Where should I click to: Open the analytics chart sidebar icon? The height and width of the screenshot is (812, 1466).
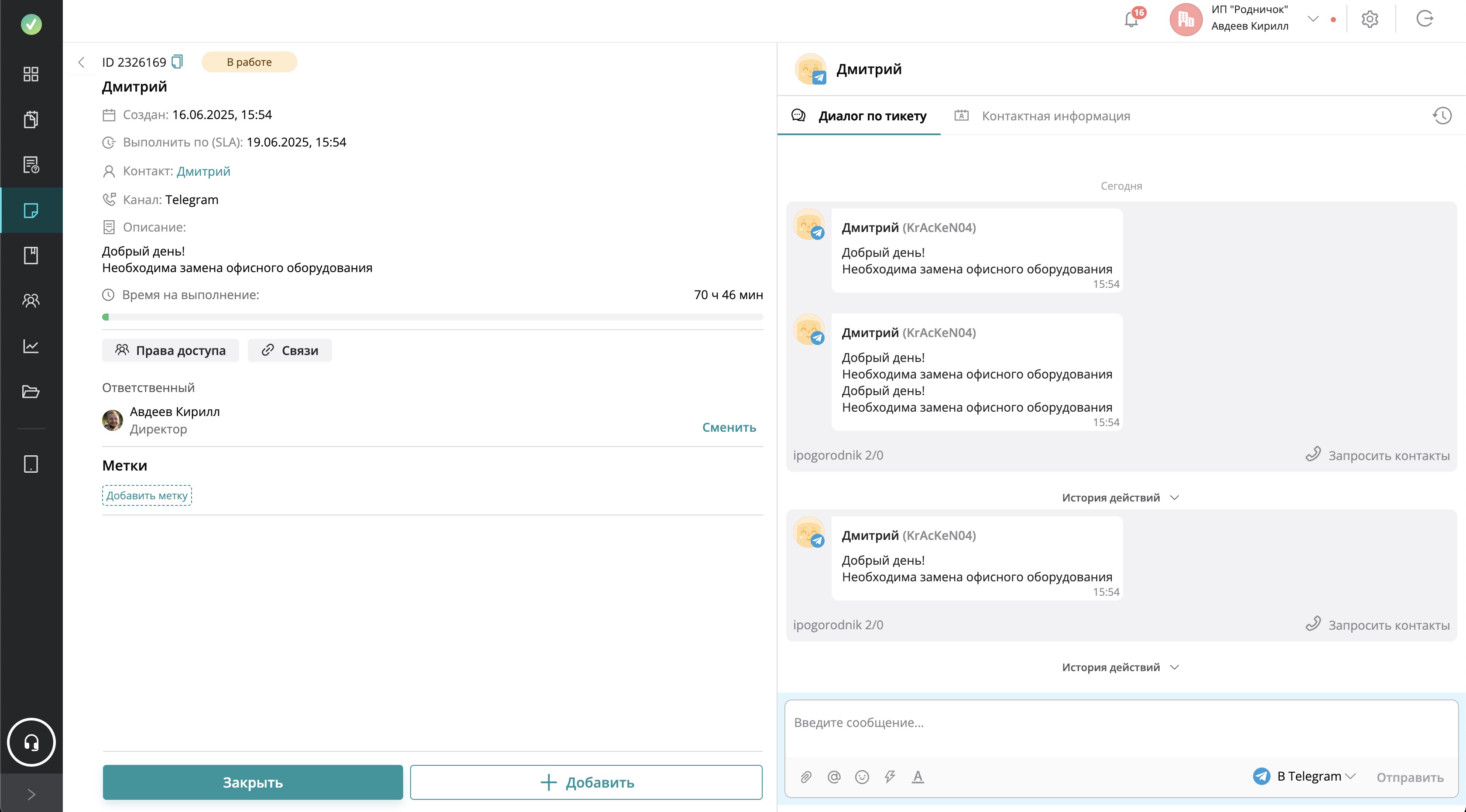pos(31,346)
